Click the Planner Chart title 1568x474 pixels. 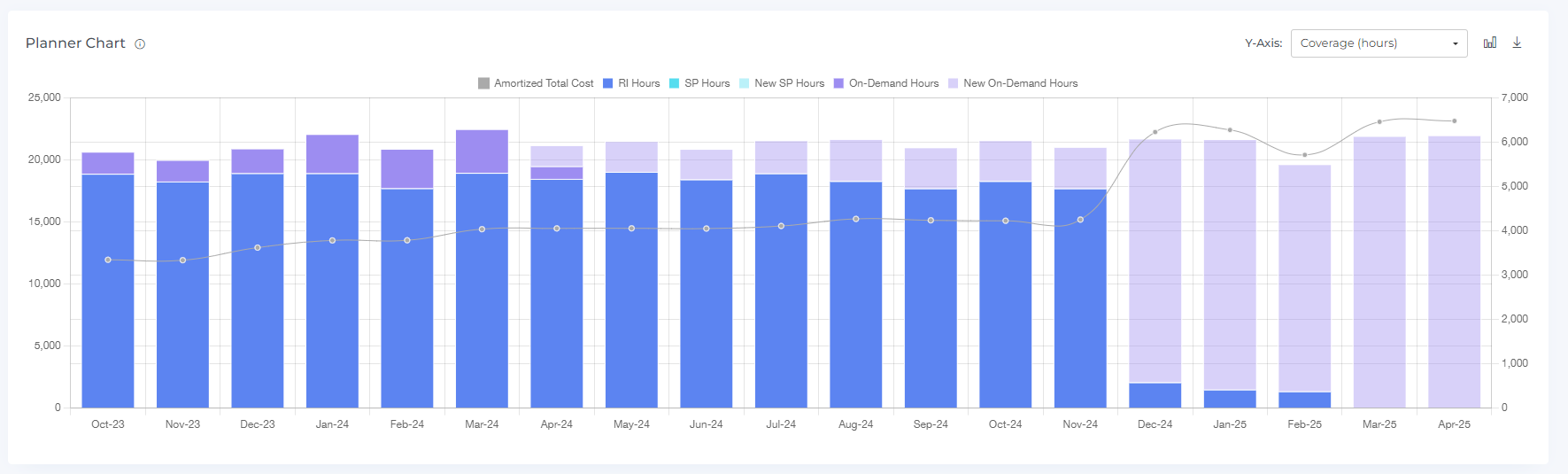click(75, 43)
